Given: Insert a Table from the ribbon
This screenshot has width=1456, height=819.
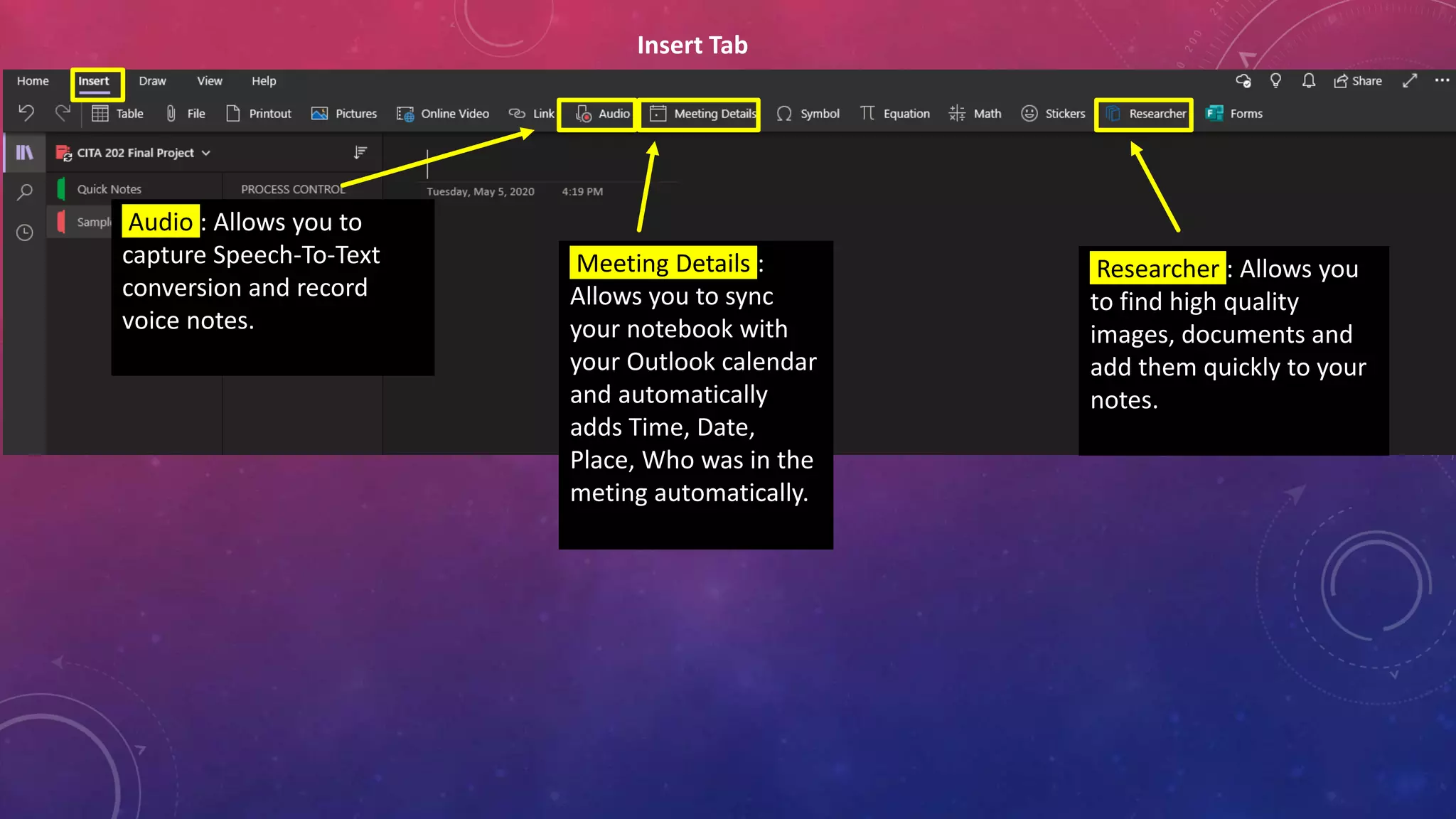Looking at the screenshot, I should coord(117,114).
